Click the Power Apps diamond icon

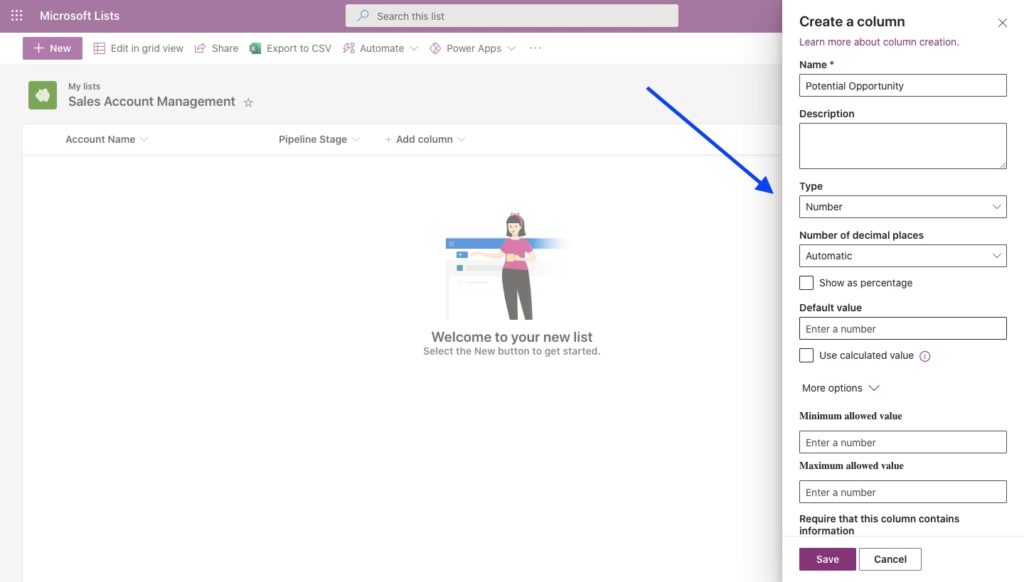coord(435,48)
